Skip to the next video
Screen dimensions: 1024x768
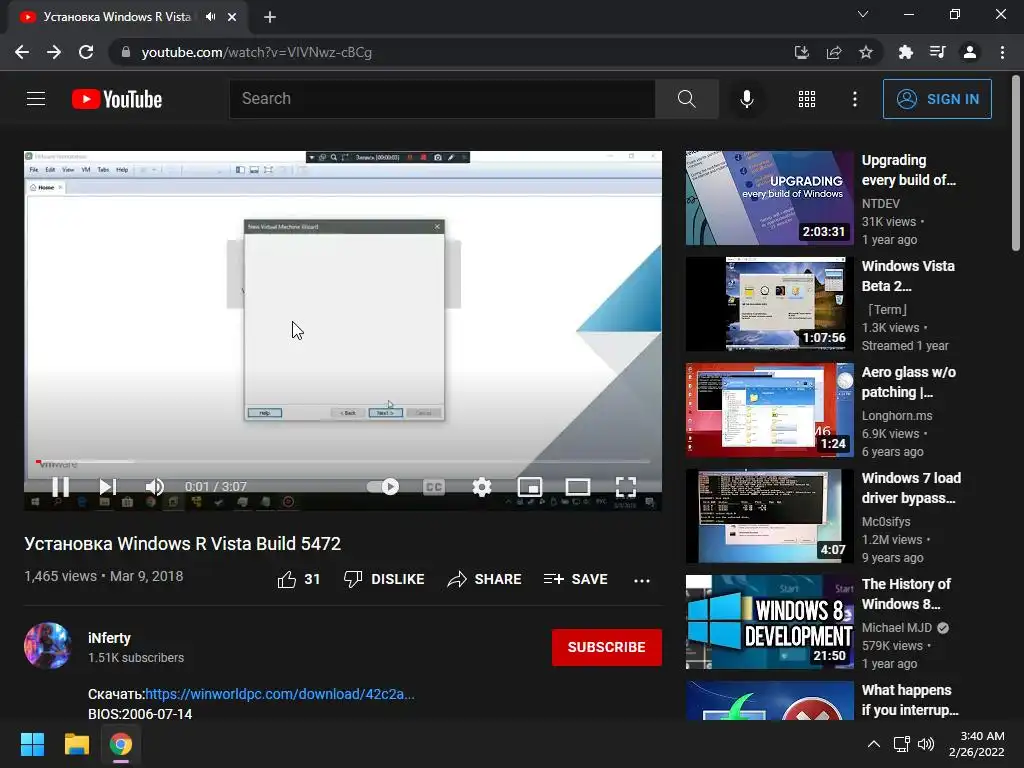108,487
